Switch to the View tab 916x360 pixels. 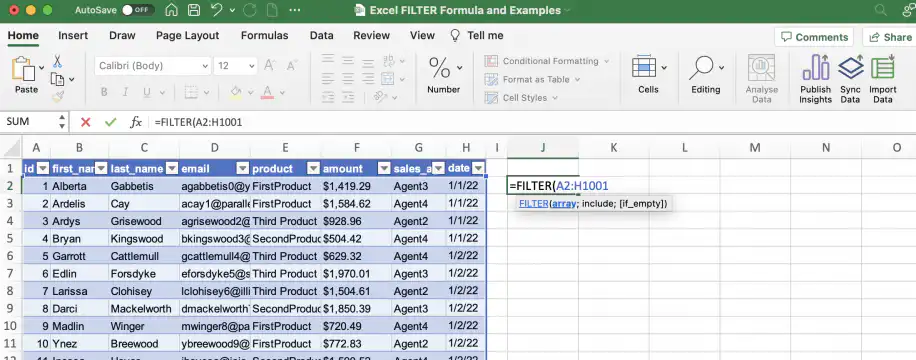[x=422, y=36]
